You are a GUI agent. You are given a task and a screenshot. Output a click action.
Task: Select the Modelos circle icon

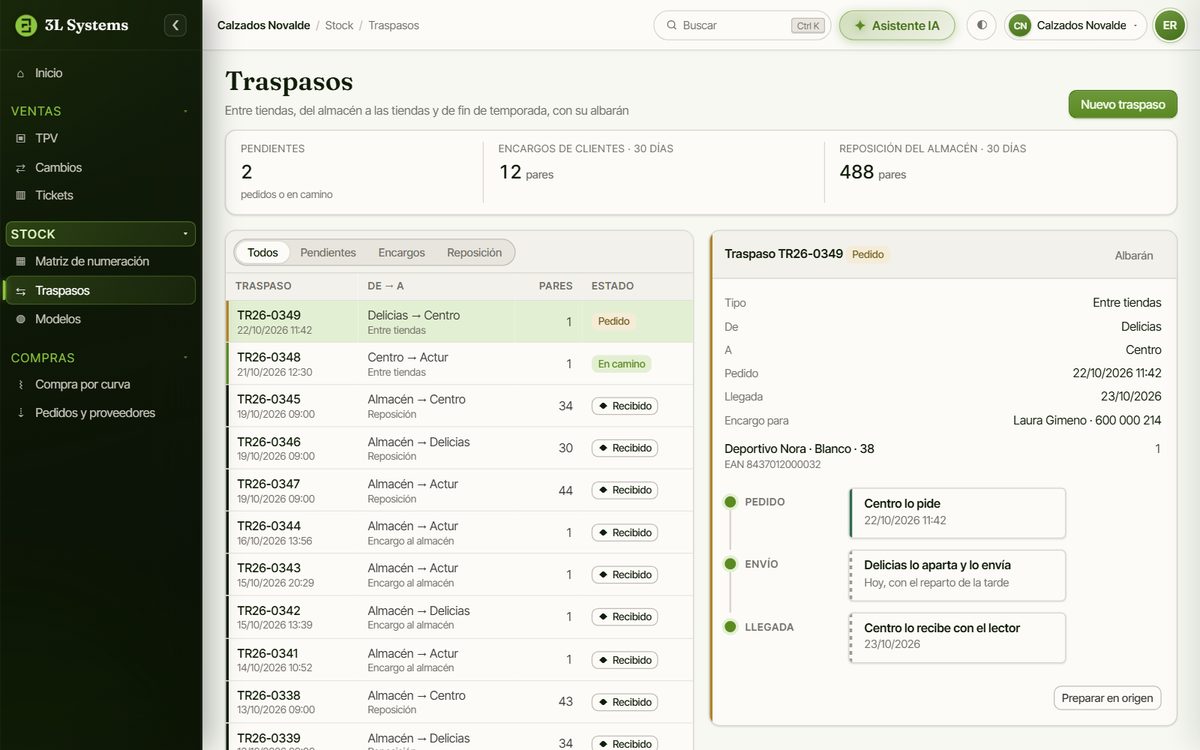20,320
